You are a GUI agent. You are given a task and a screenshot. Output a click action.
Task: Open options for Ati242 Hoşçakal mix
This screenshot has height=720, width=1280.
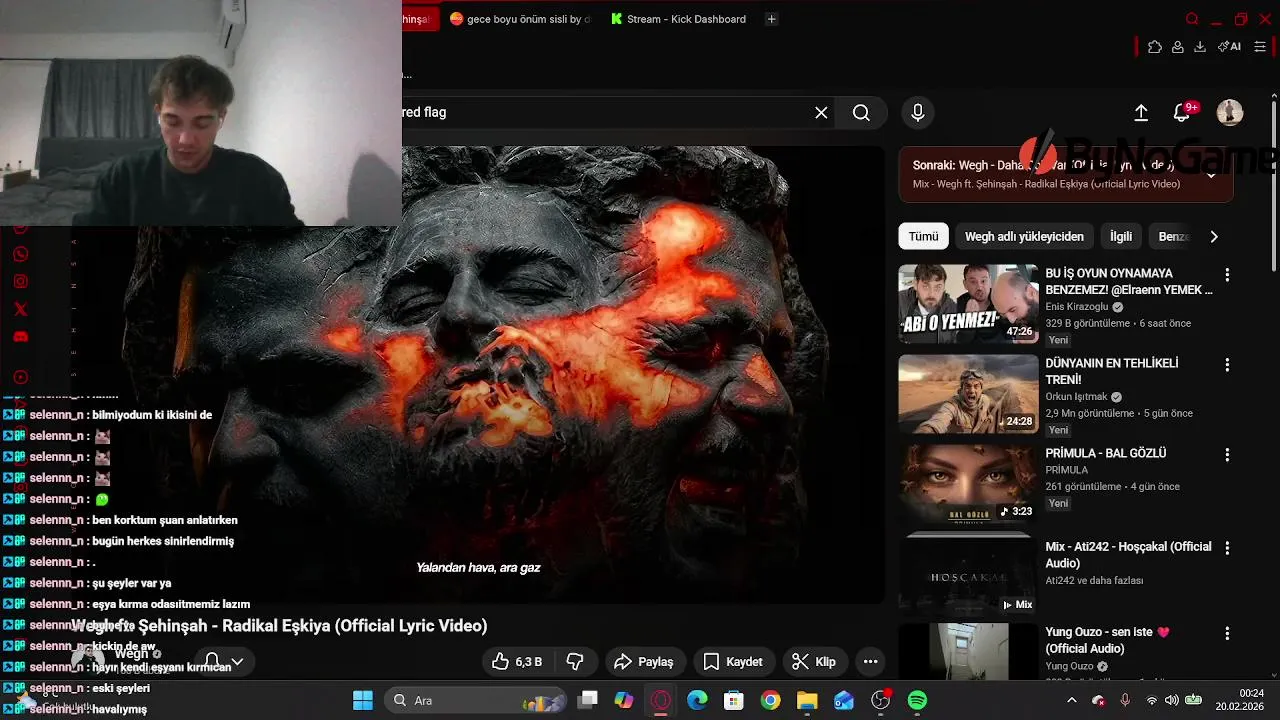[x=1227, y=548]
